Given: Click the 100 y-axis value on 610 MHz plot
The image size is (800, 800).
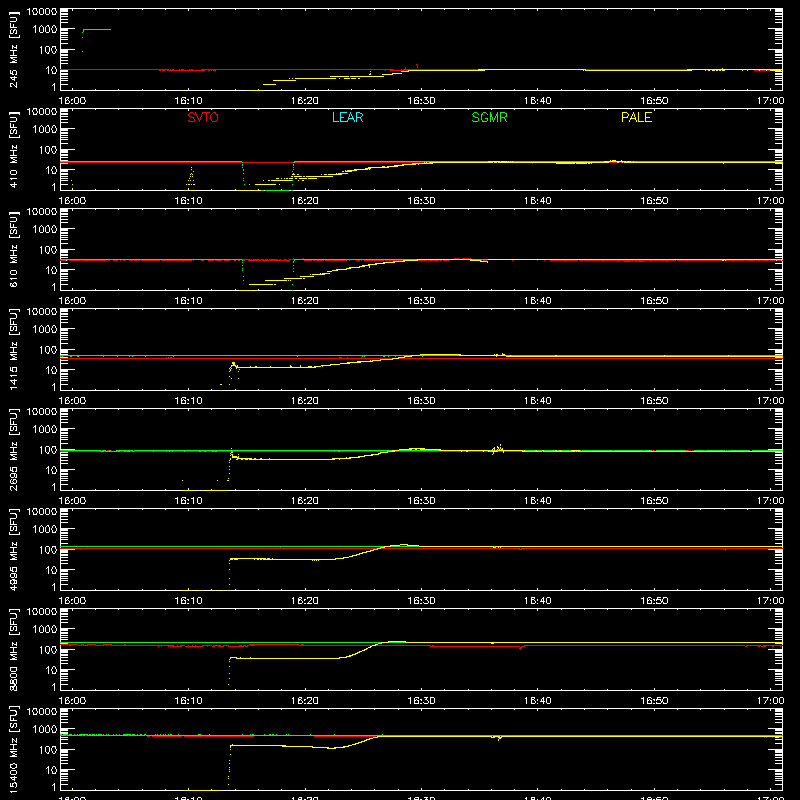Looking at the screenshot, I should tap(48, 250).
